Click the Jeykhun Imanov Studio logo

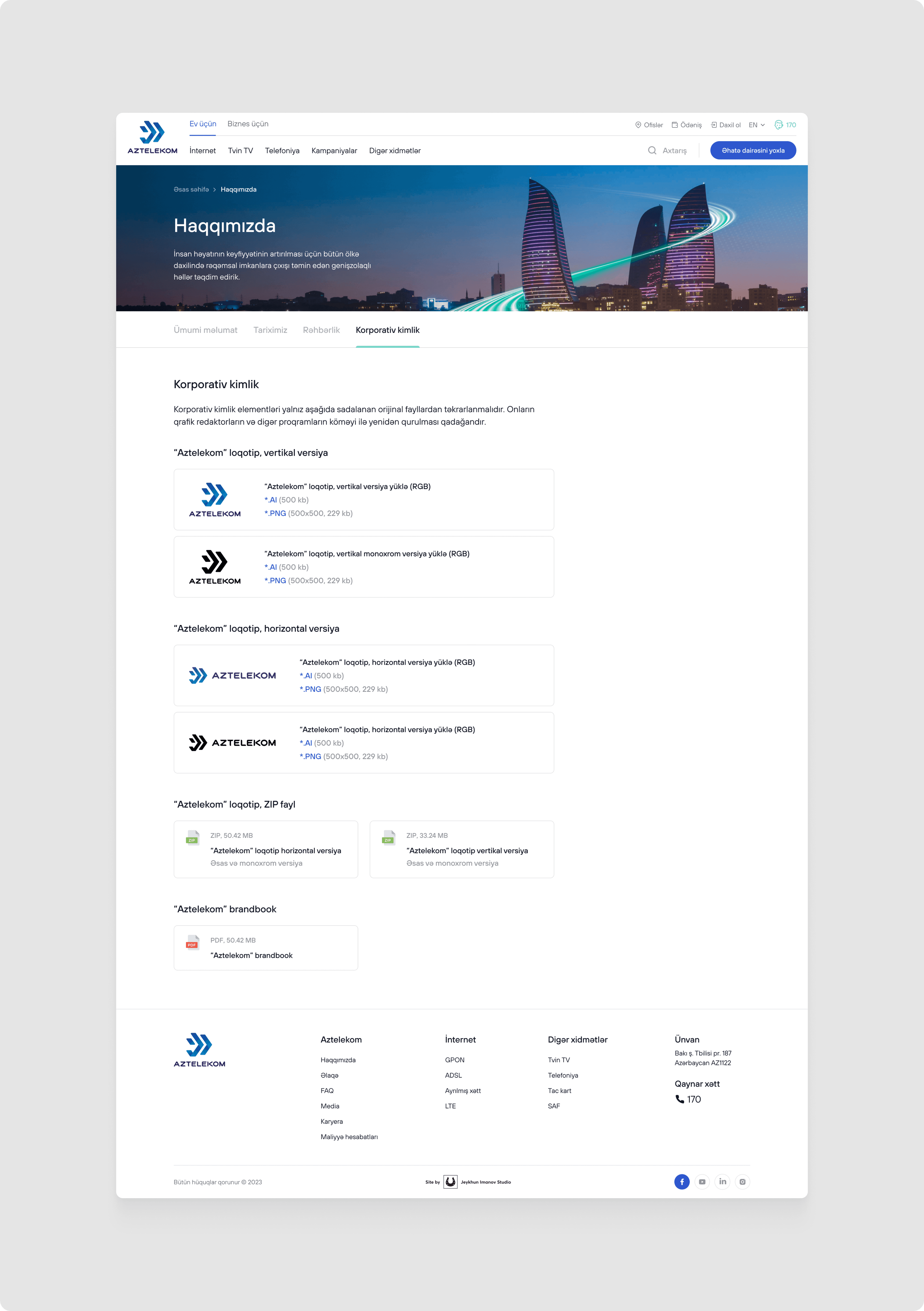click(451, 1182)
